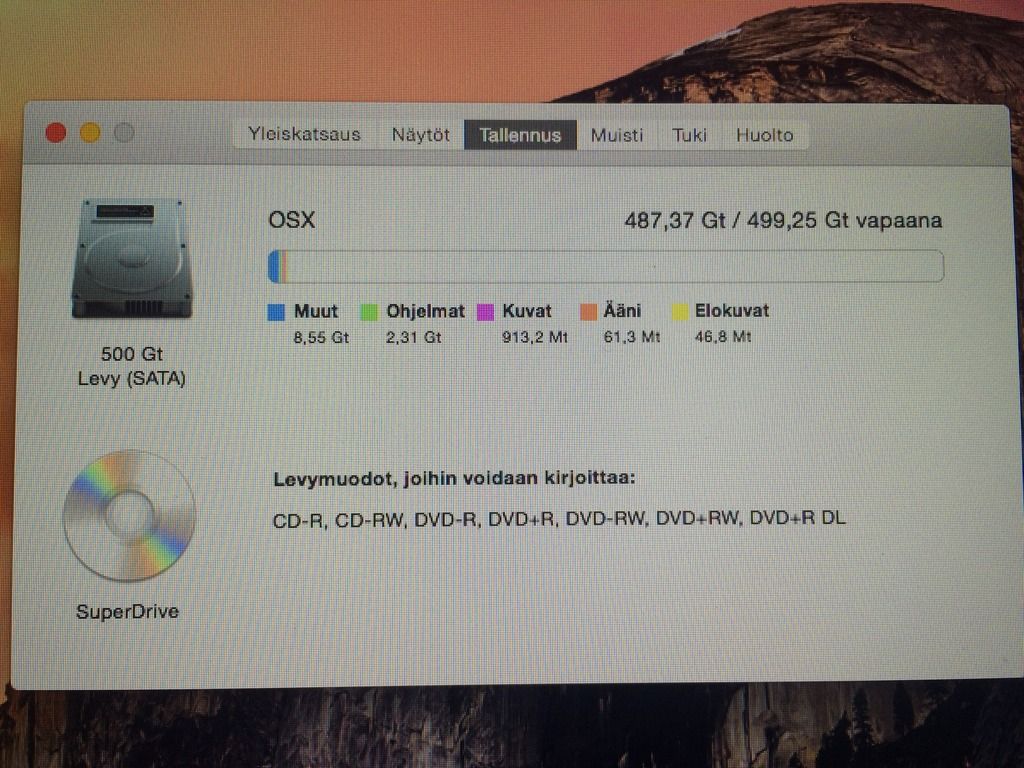Screen dimensions: 1024x768
Task: Click the '8,55 Gt' value
Action: tap(321, 338)
